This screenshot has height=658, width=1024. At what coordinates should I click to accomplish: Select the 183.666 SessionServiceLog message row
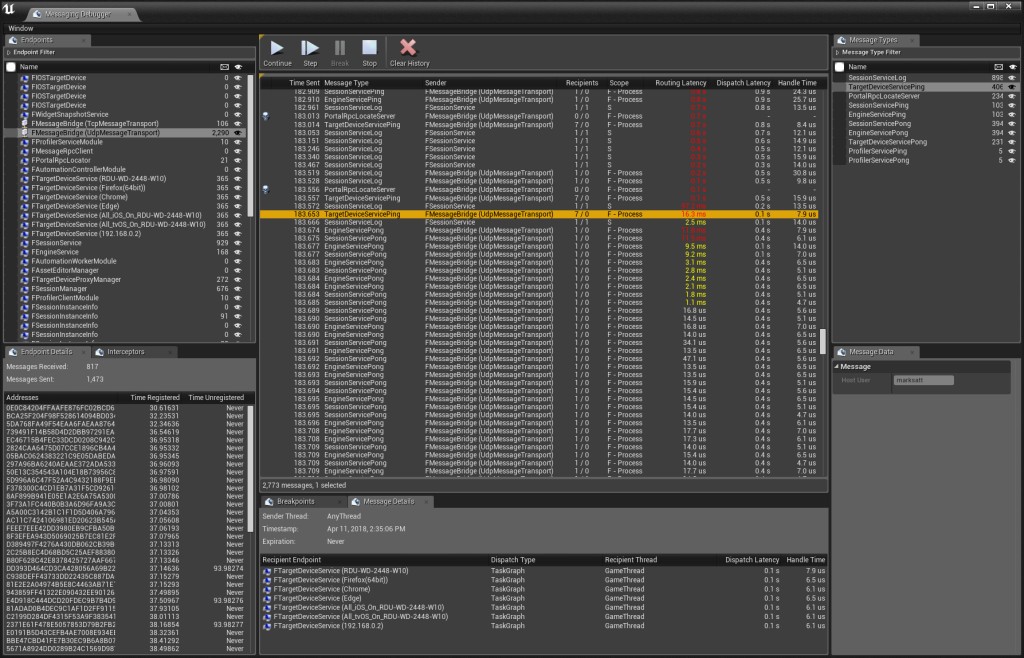[x=539, y=222]
